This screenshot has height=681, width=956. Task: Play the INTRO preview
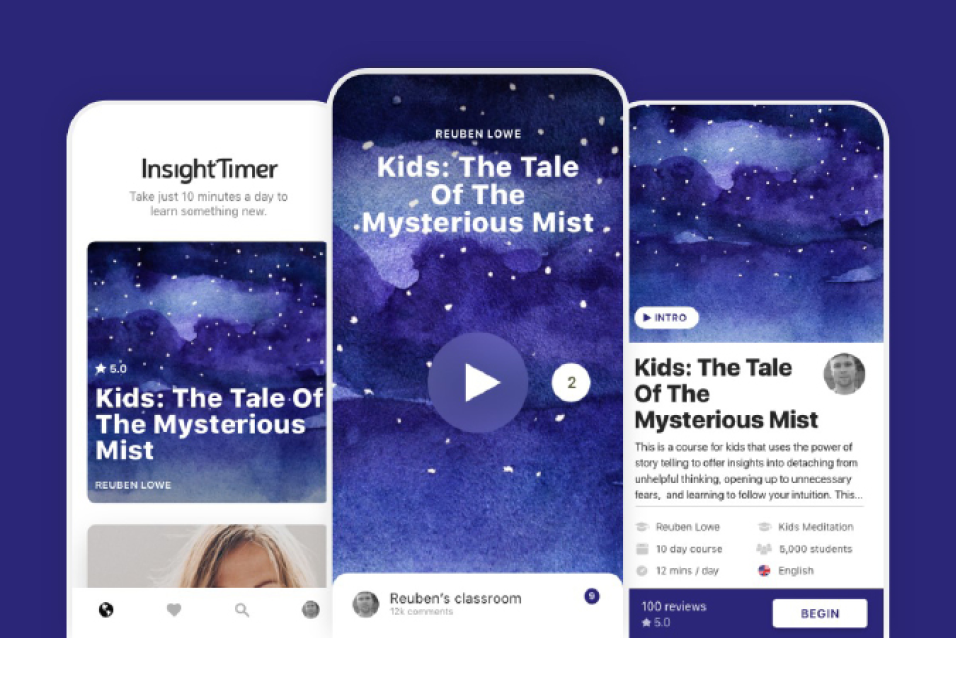(x=666, y=318)
